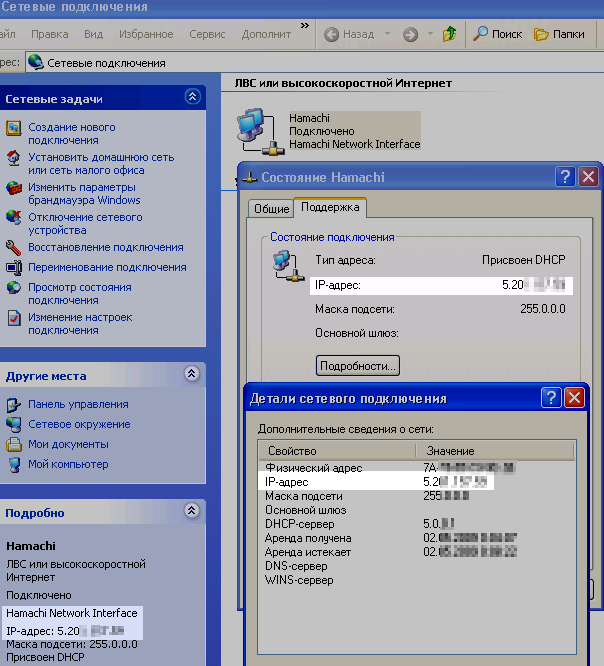
Task: Open the Сервис menu
Action: point(207,34)
